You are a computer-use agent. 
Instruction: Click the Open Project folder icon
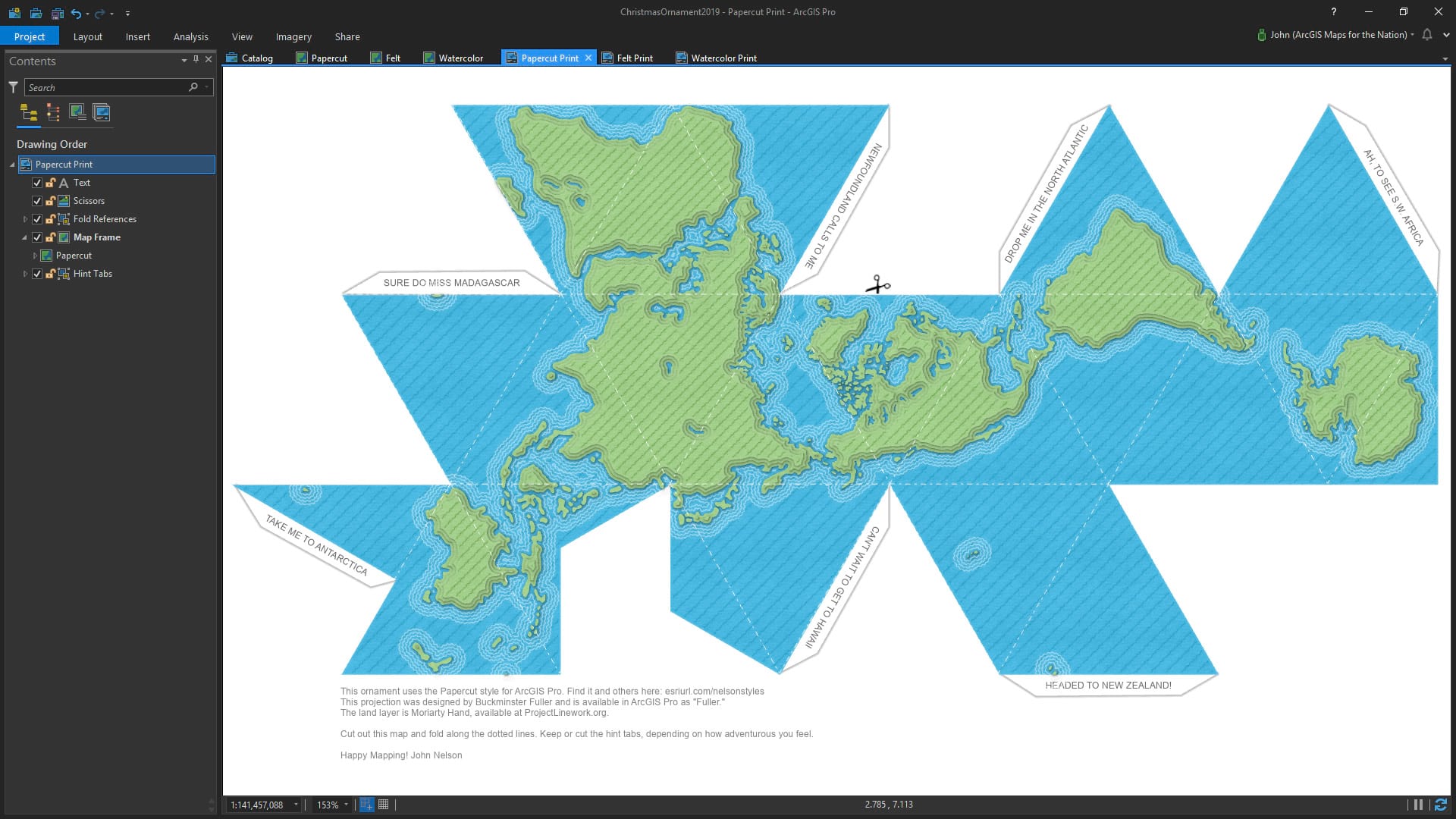point(36,13)
